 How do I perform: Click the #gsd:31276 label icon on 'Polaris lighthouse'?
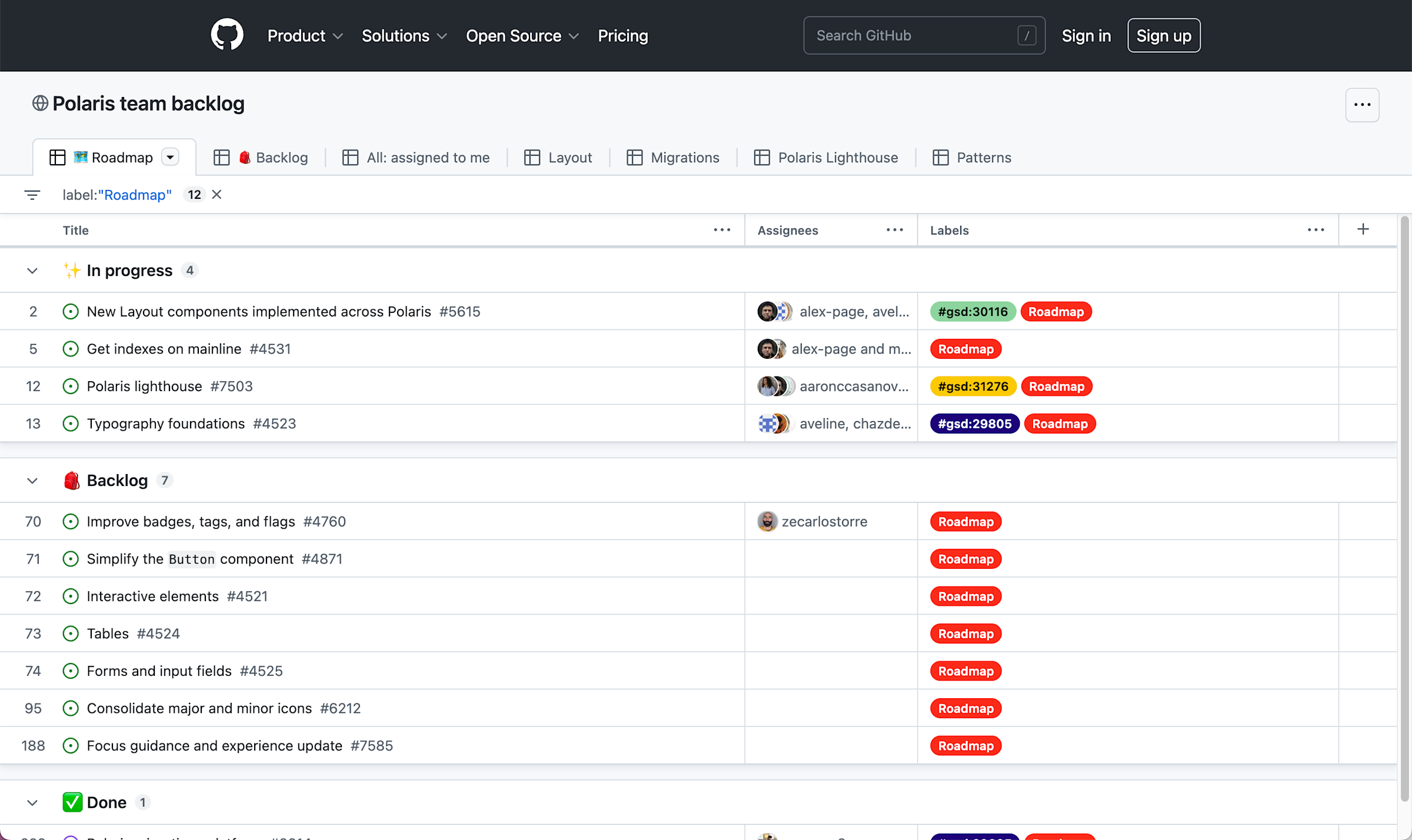tap(972, 386)
